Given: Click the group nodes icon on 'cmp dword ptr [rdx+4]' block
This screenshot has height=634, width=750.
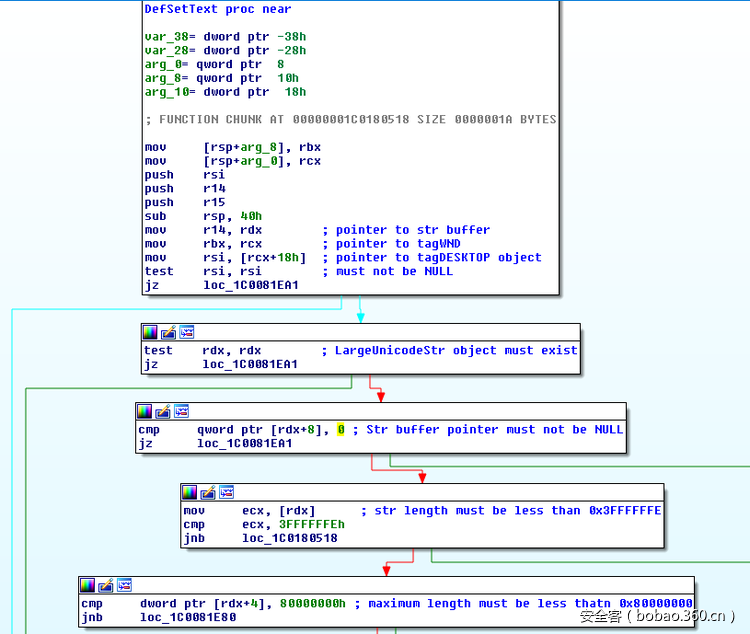Looking at the screenshot, I should (x=124, y=585).
